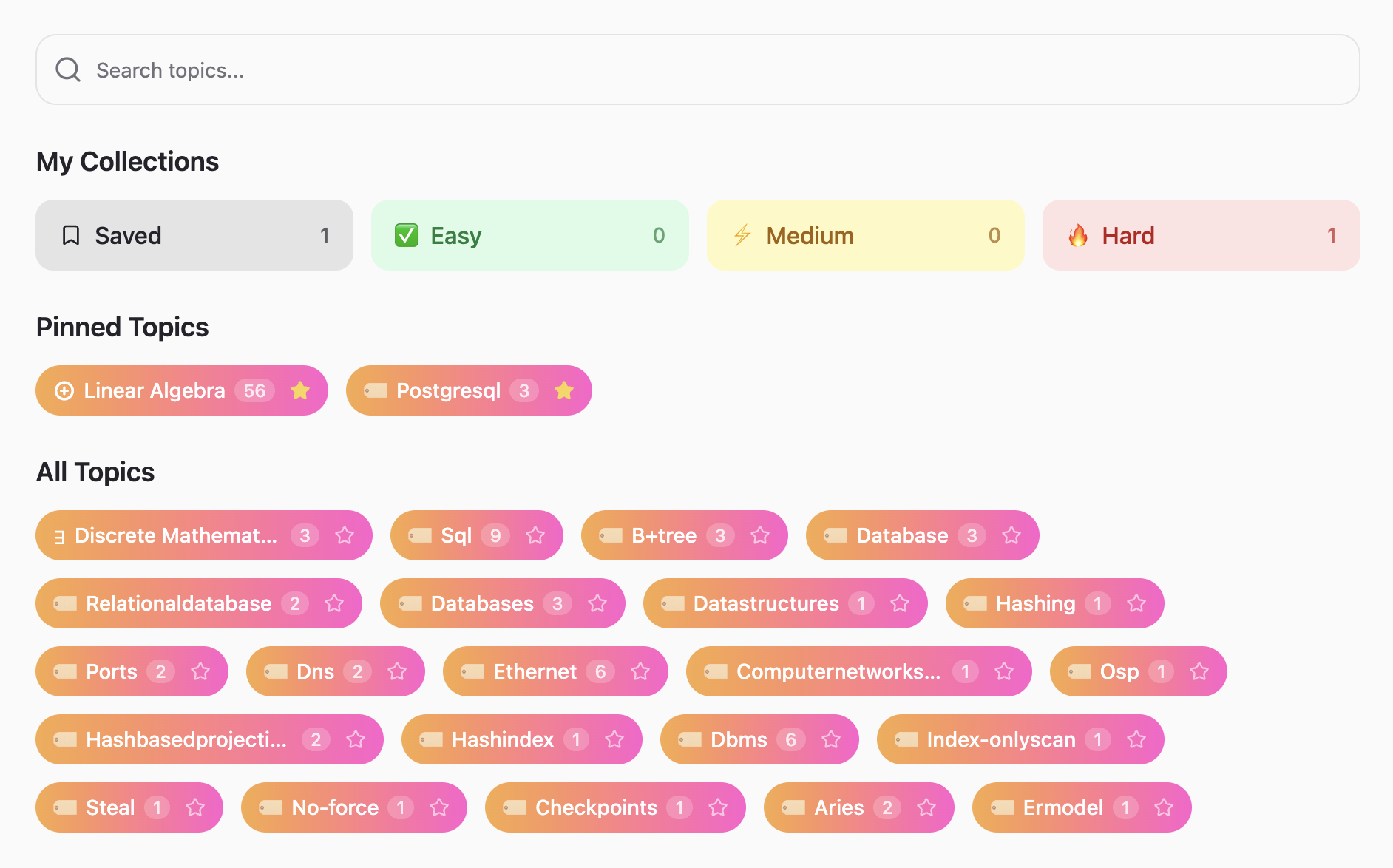The image size is (1393, 868).
Task: Unpin Postgresql using its yellow star
Action: click(564, 390)
